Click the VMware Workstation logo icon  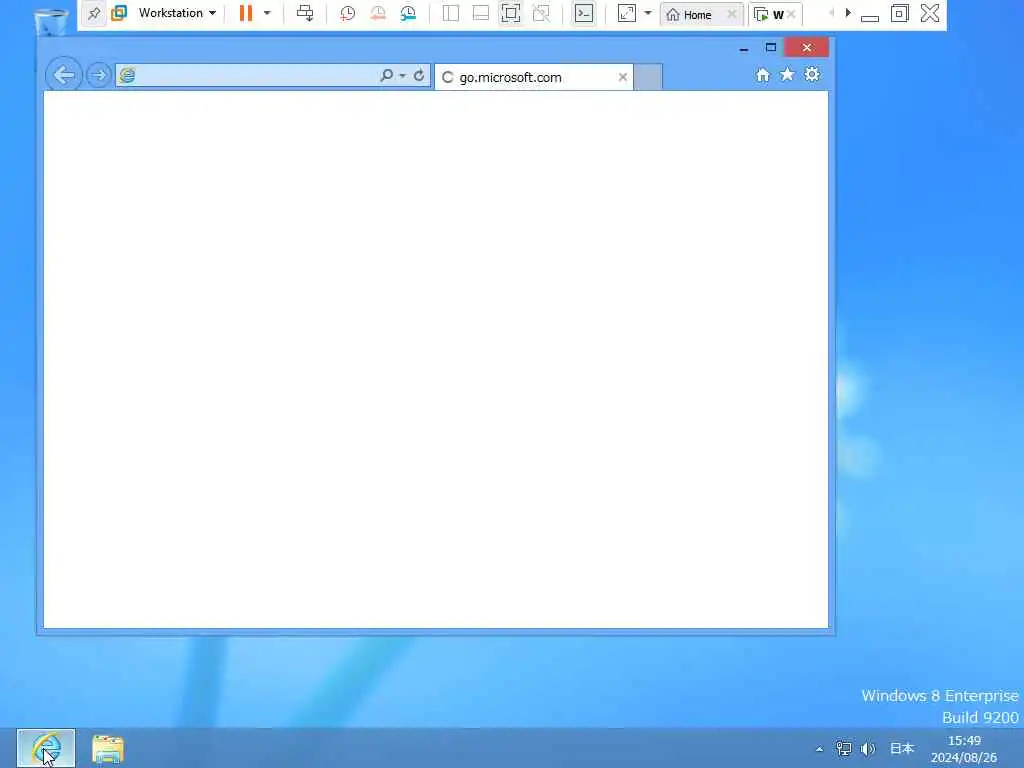point(119,13)
